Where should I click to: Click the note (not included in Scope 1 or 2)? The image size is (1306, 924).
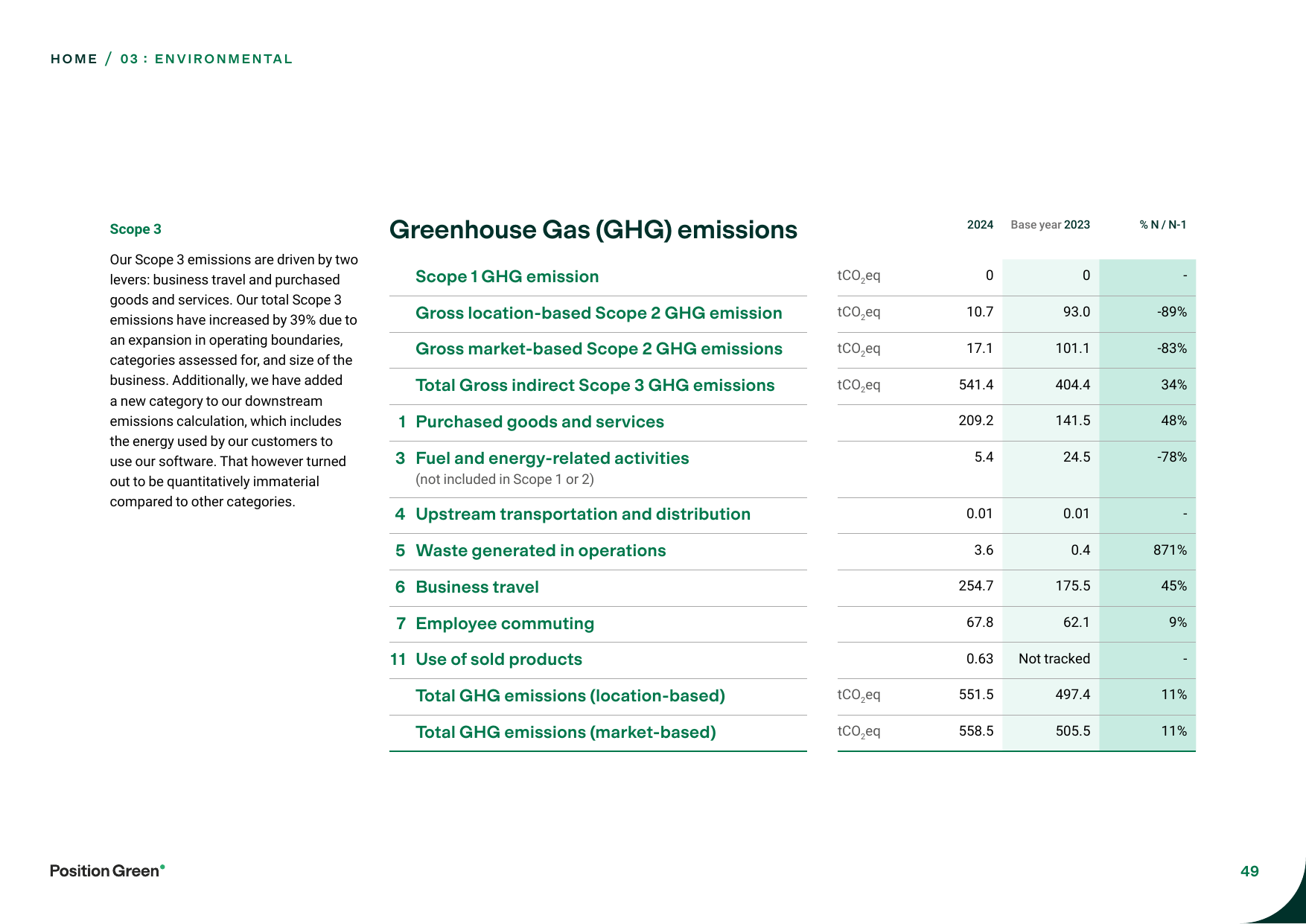505,479
